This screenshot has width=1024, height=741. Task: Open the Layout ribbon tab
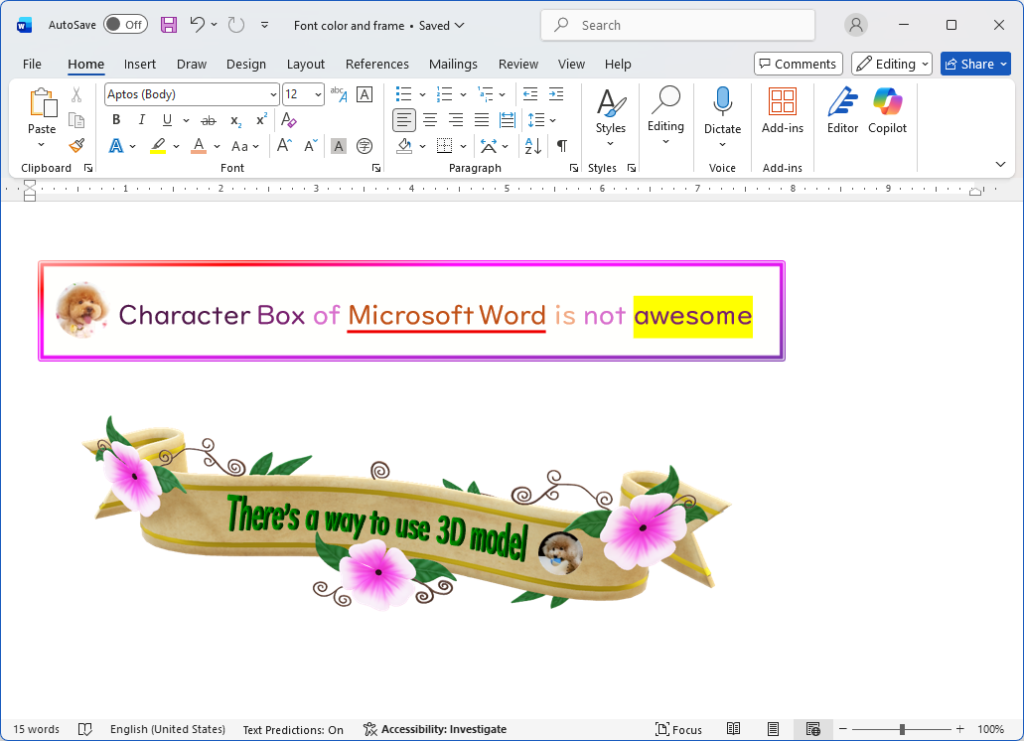305,64
